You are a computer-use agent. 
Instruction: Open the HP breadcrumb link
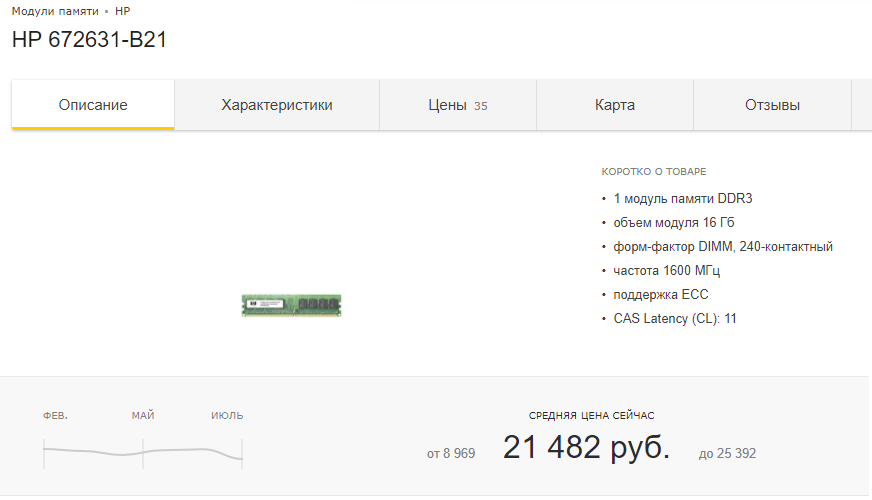(122, 11)
